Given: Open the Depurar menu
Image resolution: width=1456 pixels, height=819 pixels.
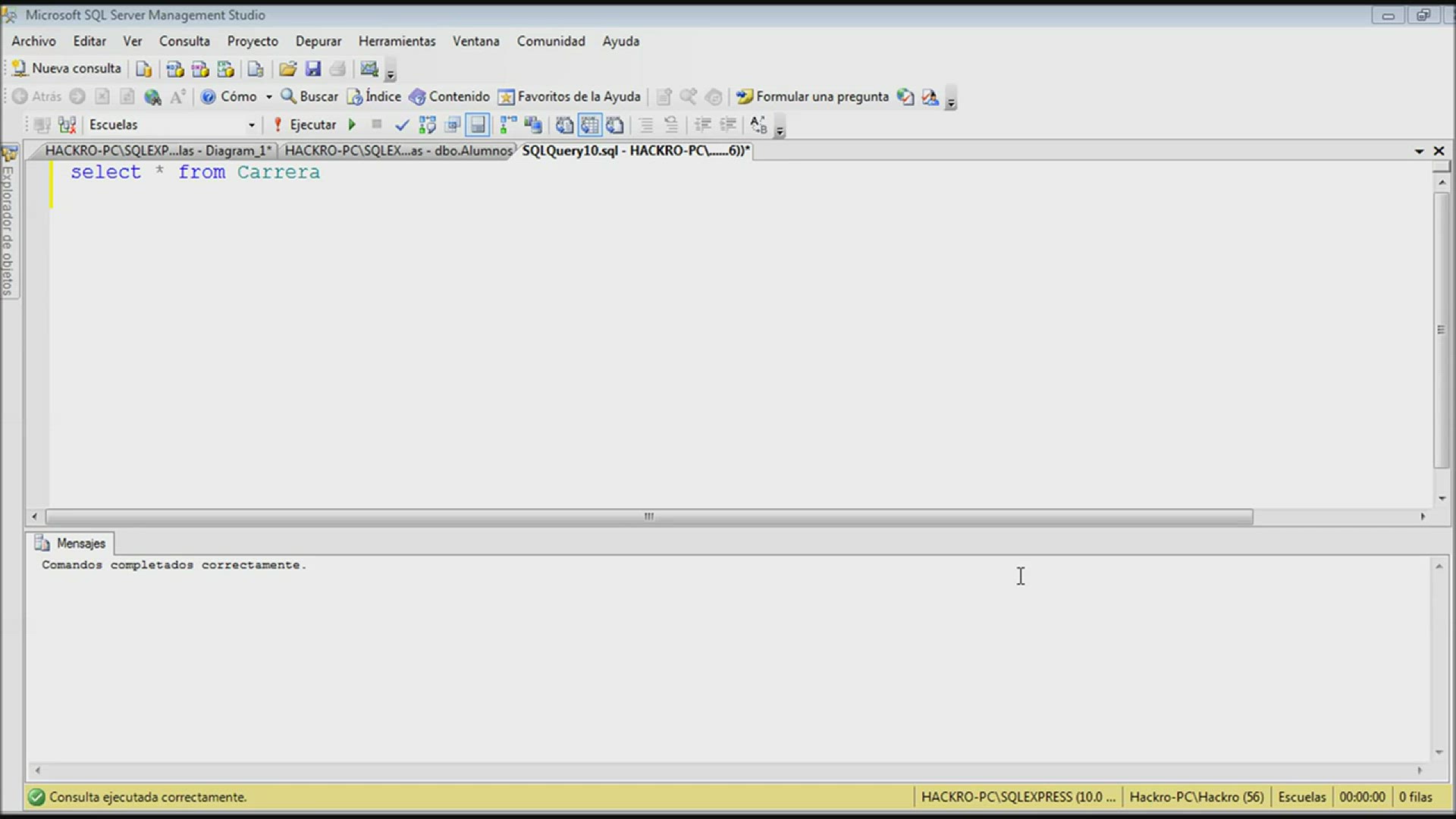Looking at the screenshot, I should tap(318, 41).
